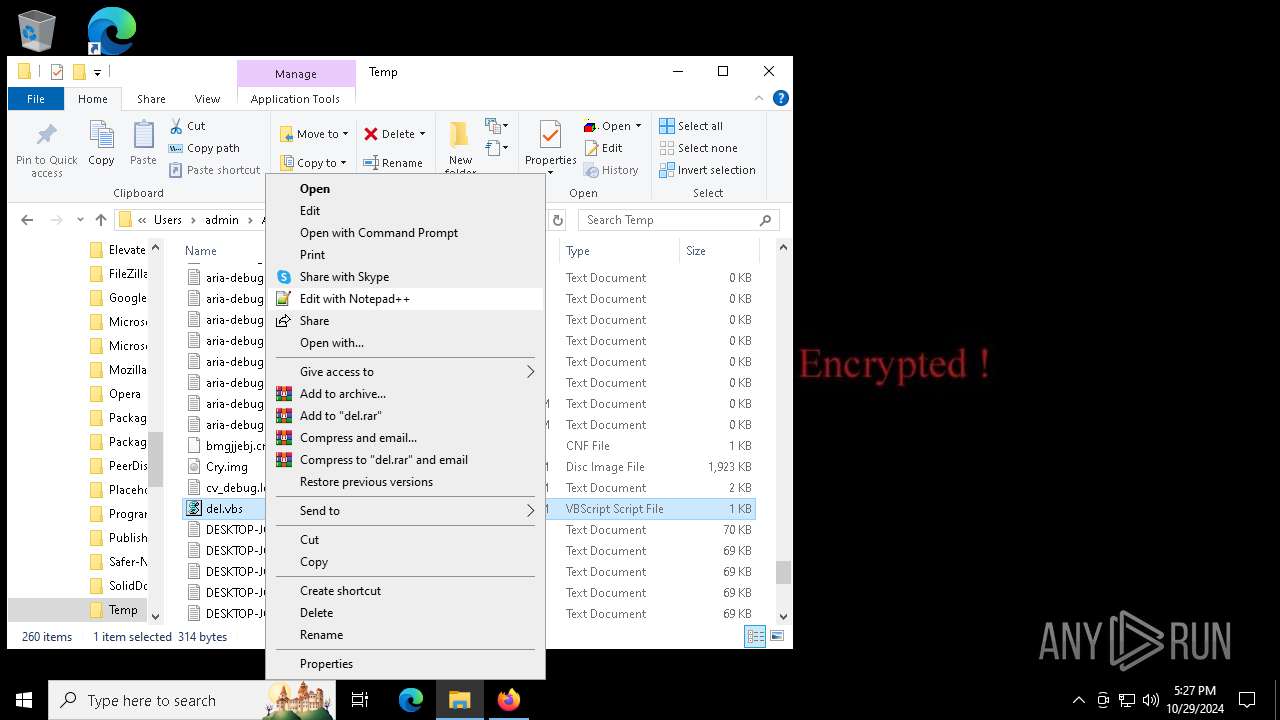Open the Application Tools tab
The width and height of the screenshot is (1280, 720).
tap(295, 99)
